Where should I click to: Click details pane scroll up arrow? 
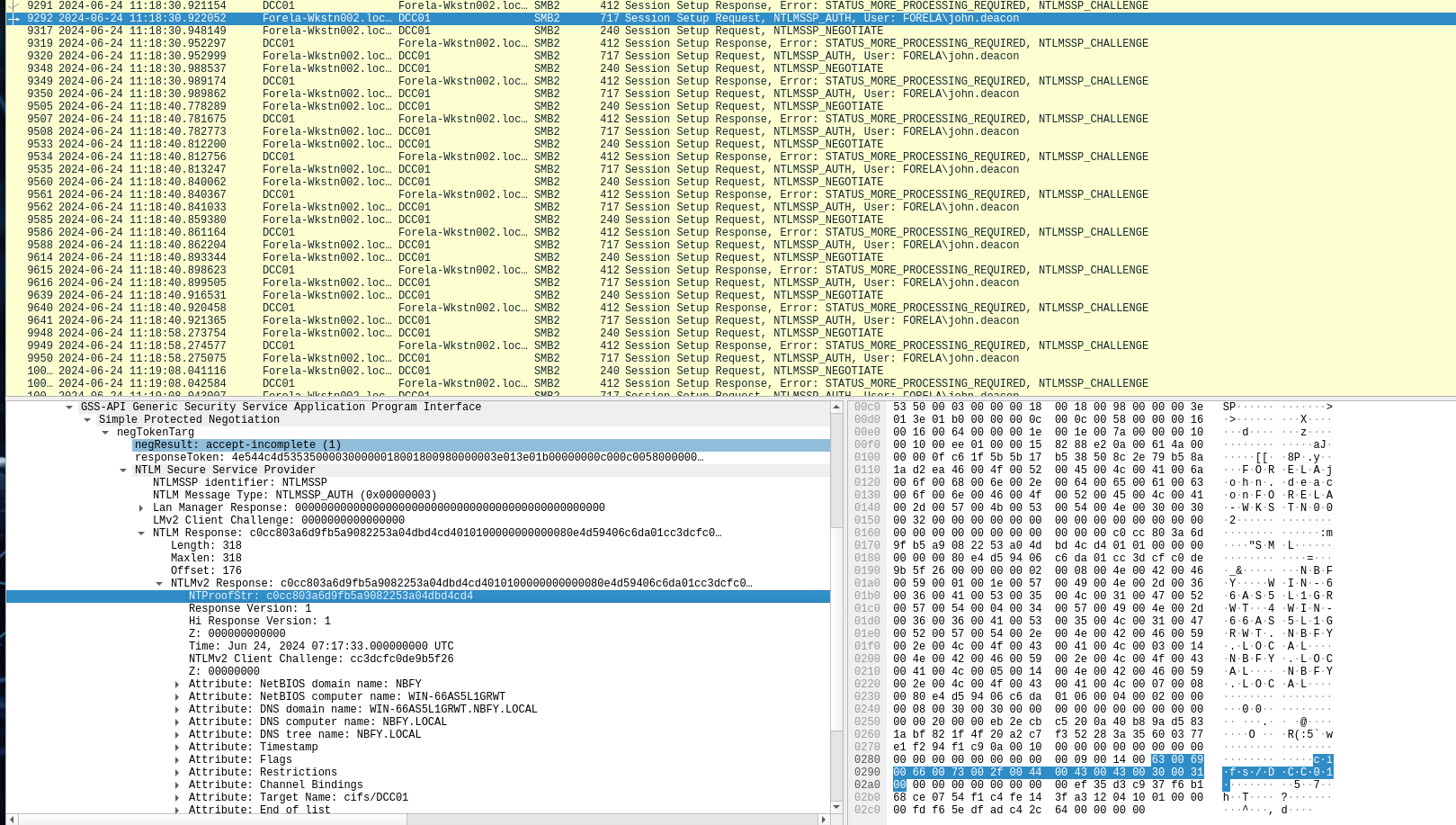[x=836, y=408]
